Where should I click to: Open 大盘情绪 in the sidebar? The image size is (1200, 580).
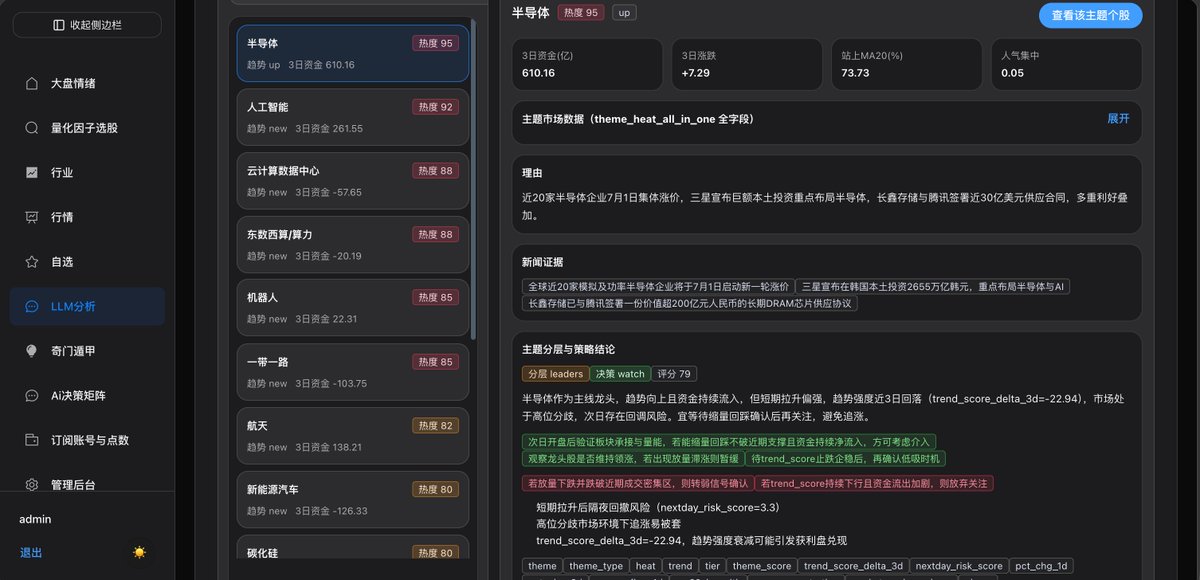(87, 84)
